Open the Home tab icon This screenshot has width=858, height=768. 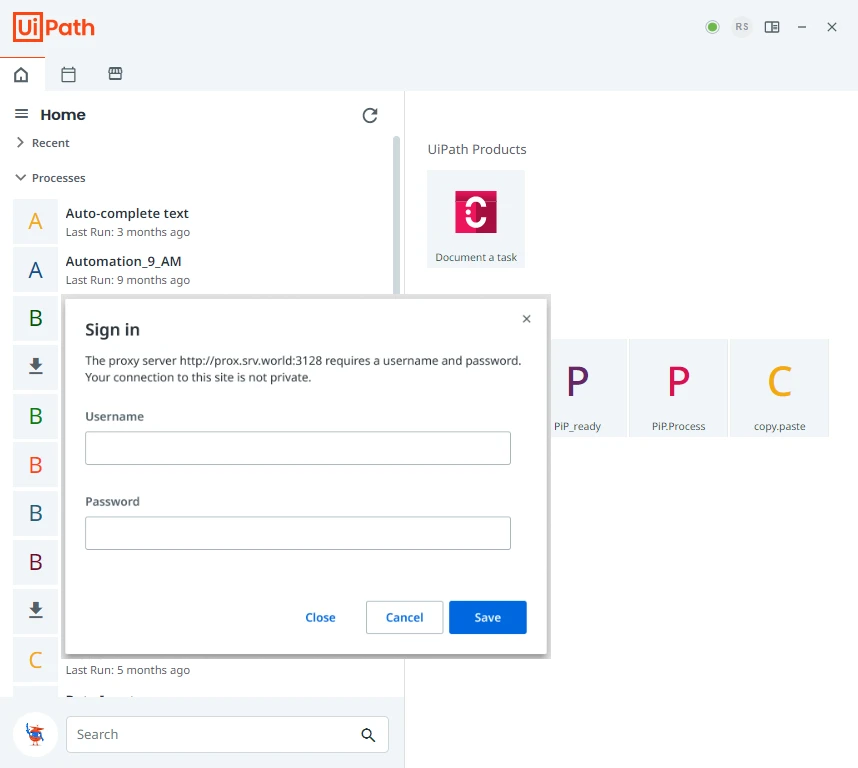(x=21, y=74)
